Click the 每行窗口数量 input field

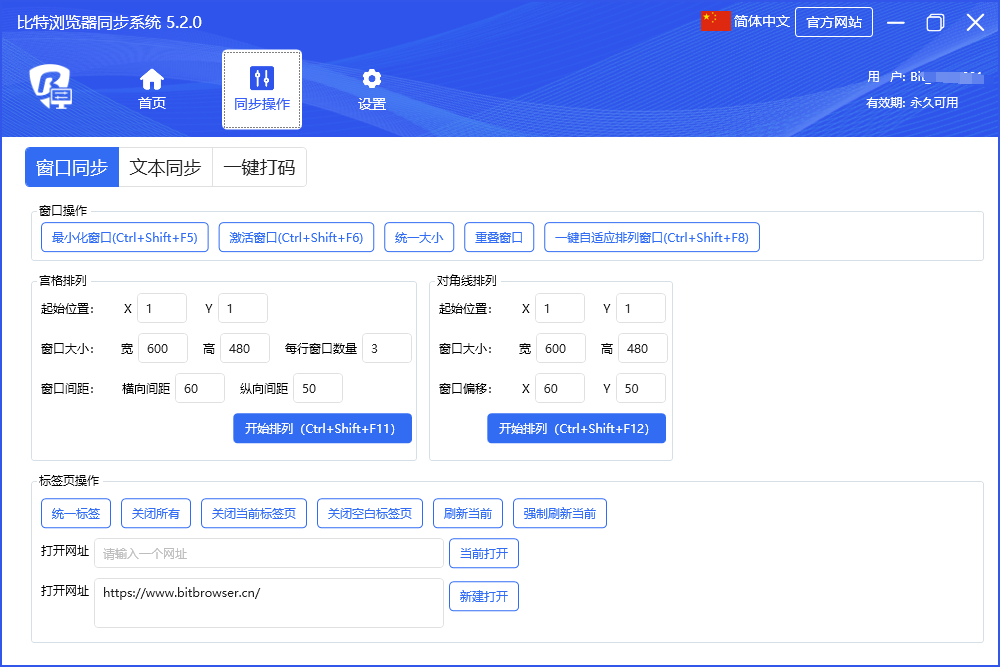point(386,348)
